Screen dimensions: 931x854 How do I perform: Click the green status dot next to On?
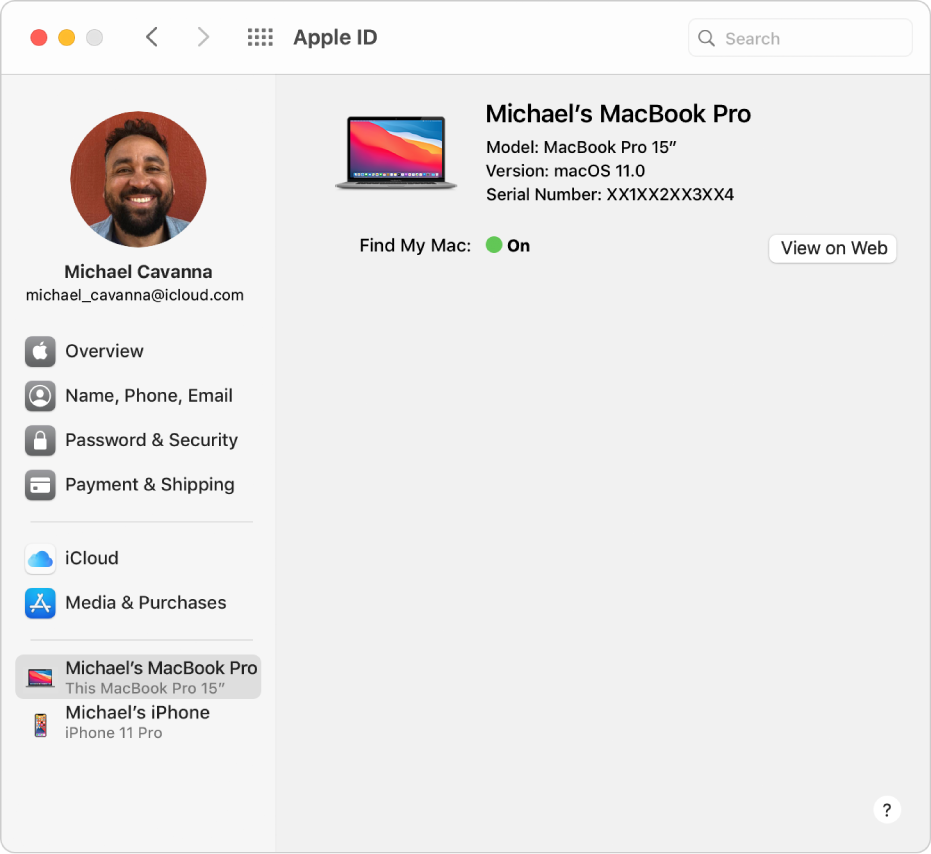pos(496,245)
